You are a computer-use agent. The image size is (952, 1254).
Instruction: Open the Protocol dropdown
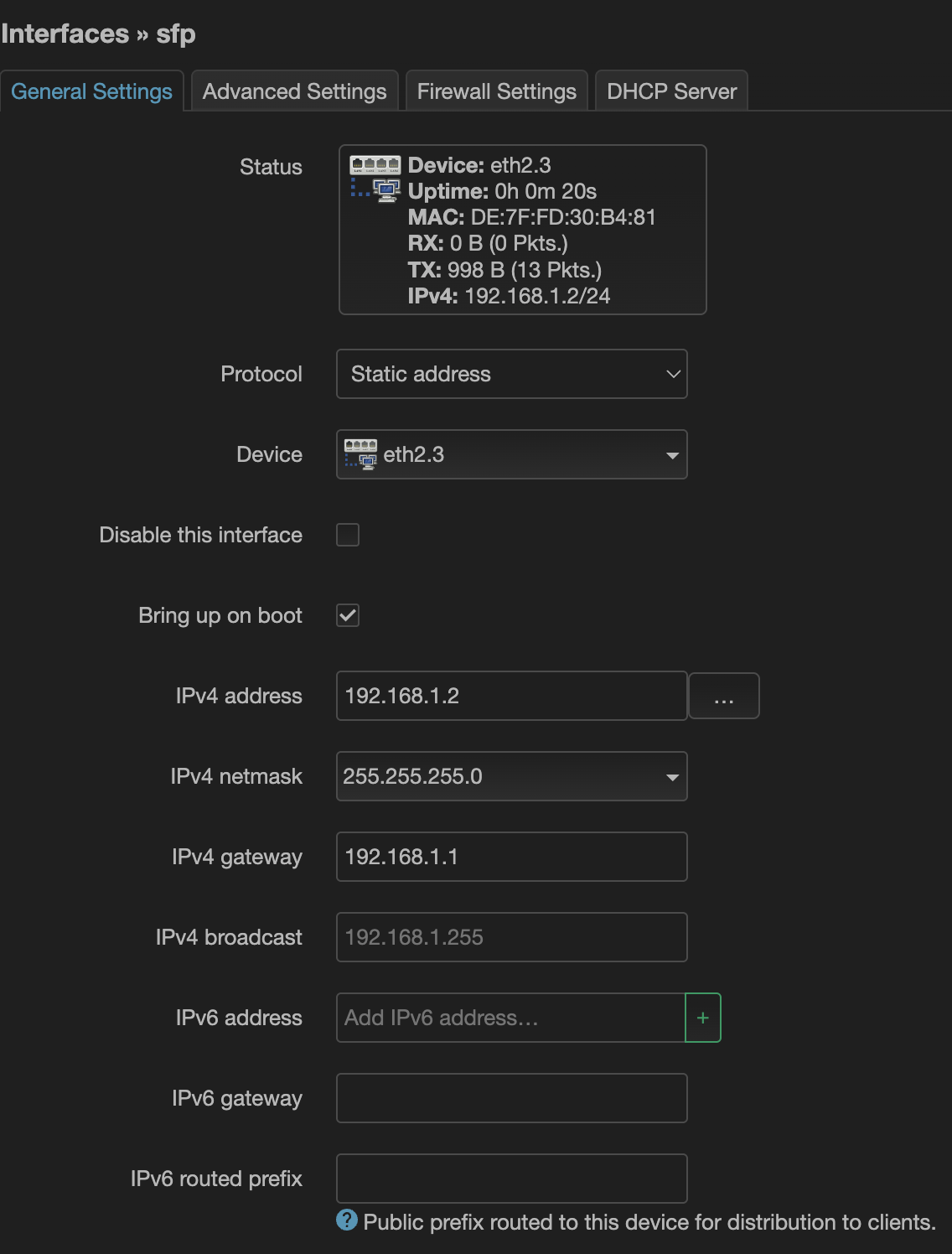pyautogui.click(x=511, y=374)
